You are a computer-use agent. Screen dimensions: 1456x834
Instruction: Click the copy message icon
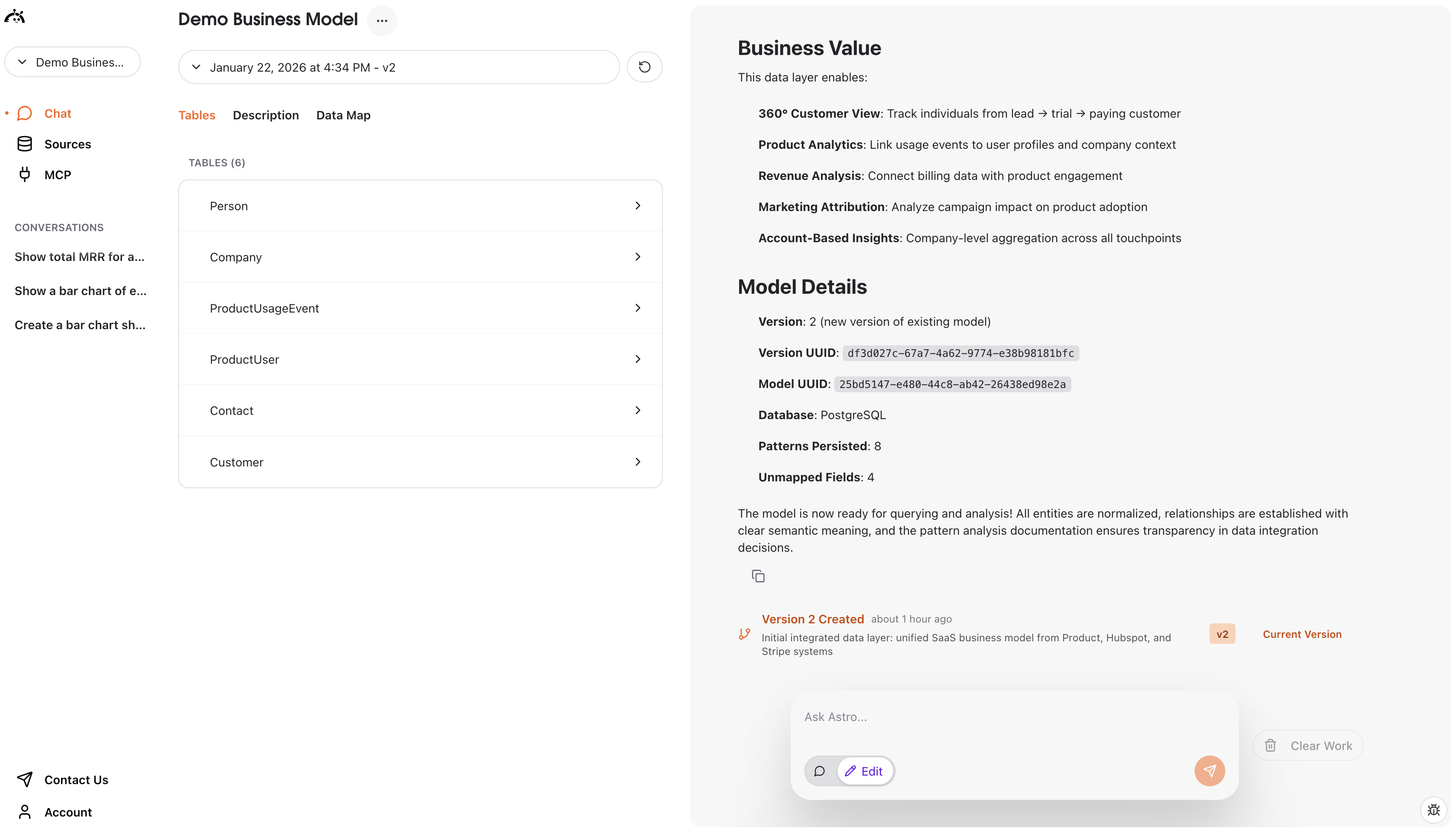pos(758,576)
